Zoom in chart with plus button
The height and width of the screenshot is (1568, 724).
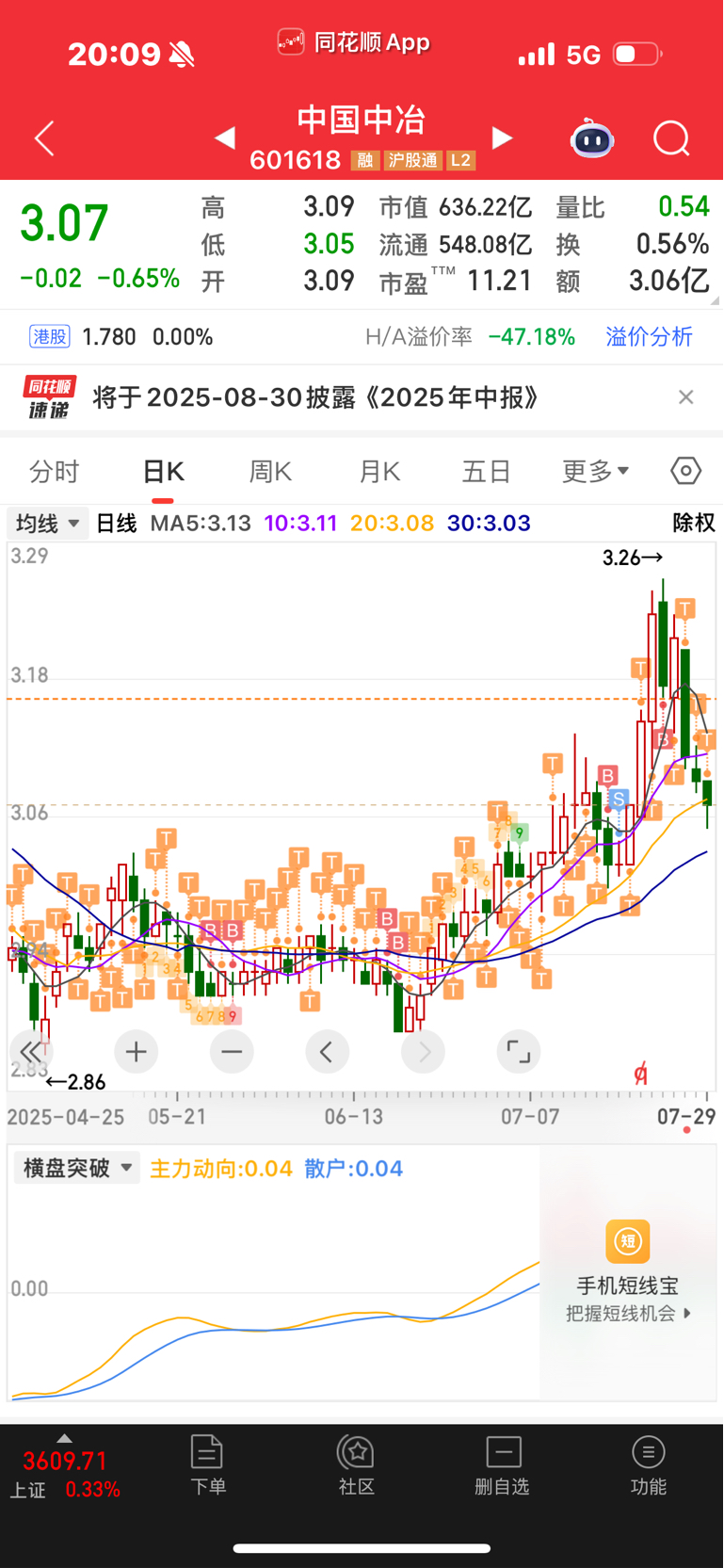pos(137,1052)
